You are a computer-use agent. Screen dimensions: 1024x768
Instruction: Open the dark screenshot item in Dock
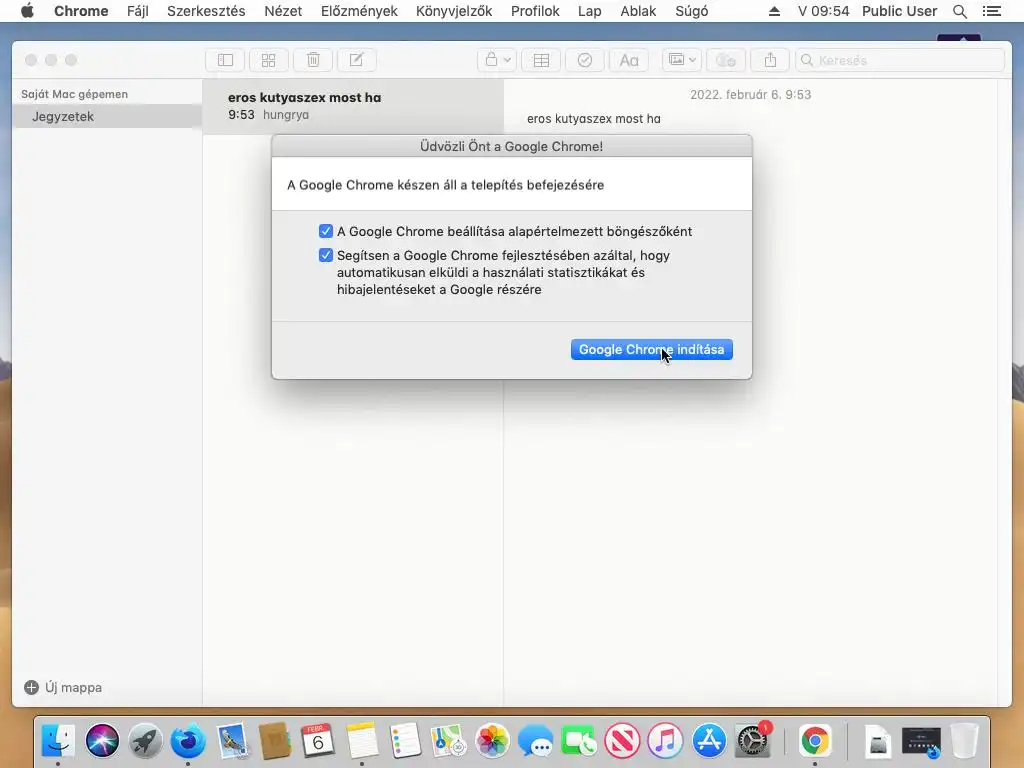pyautogui.click(x=921, y=741)
